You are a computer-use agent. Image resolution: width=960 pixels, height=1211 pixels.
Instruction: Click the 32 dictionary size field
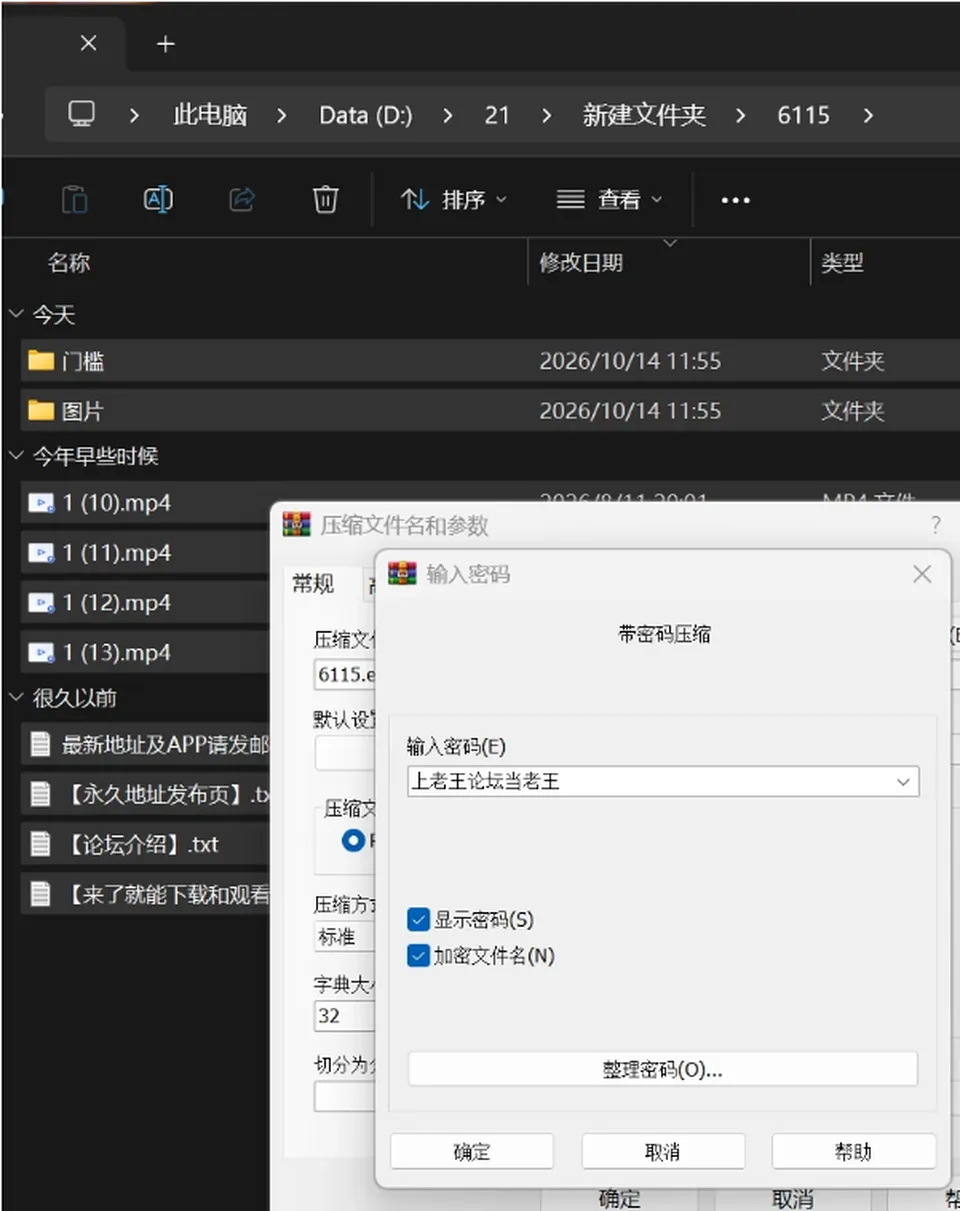click(x=344, y=1016)
